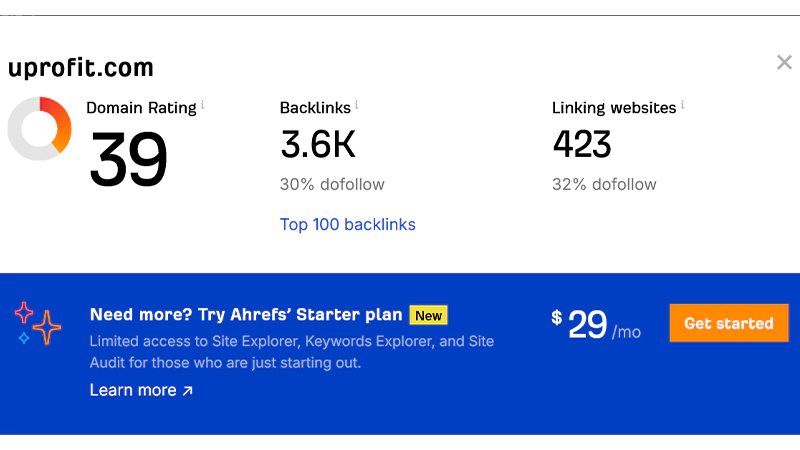Click the Backlinks info icon
This screenshot has width=800, height=450.
pos(357,105)
